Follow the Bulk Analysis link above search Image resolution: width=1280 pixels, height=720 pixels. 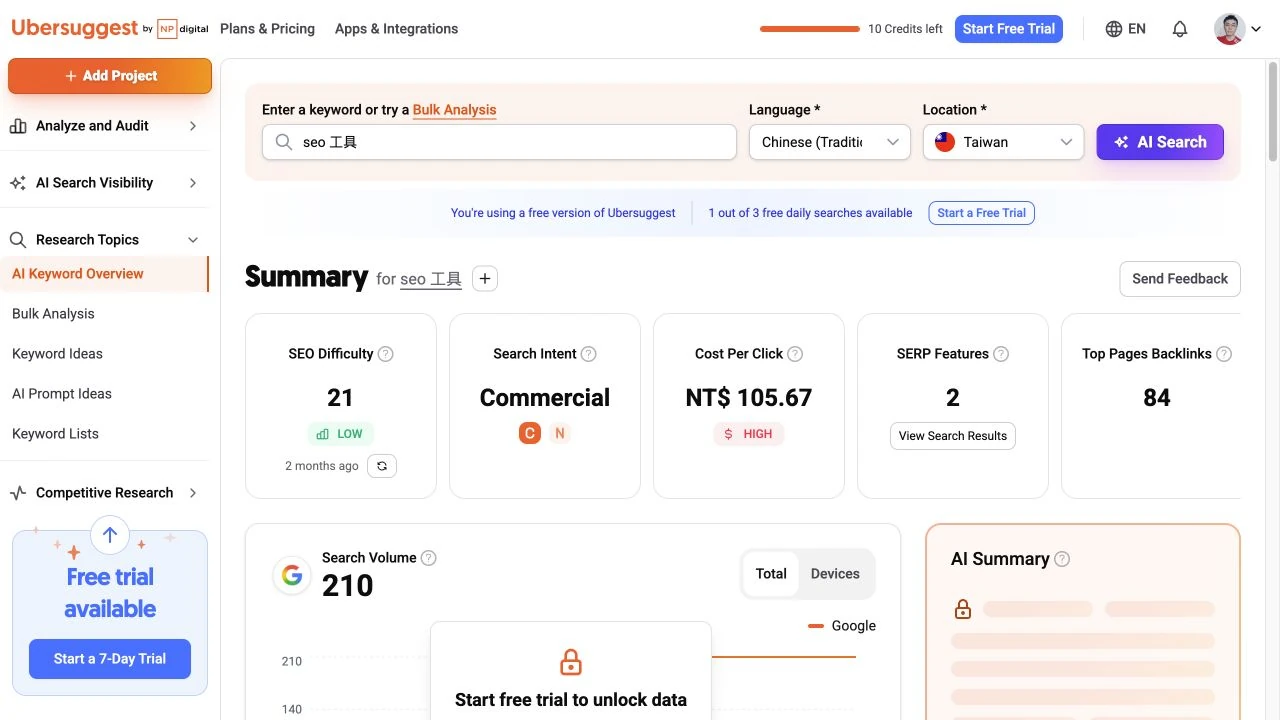pyautogui.click(x=455, y=110)
